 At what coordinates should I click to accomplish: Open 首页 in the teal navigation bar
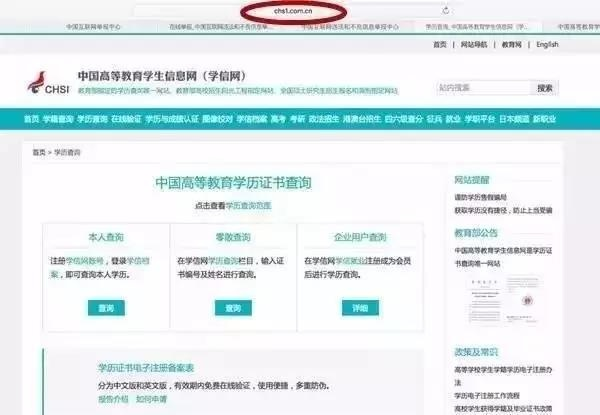pos(31,119)
